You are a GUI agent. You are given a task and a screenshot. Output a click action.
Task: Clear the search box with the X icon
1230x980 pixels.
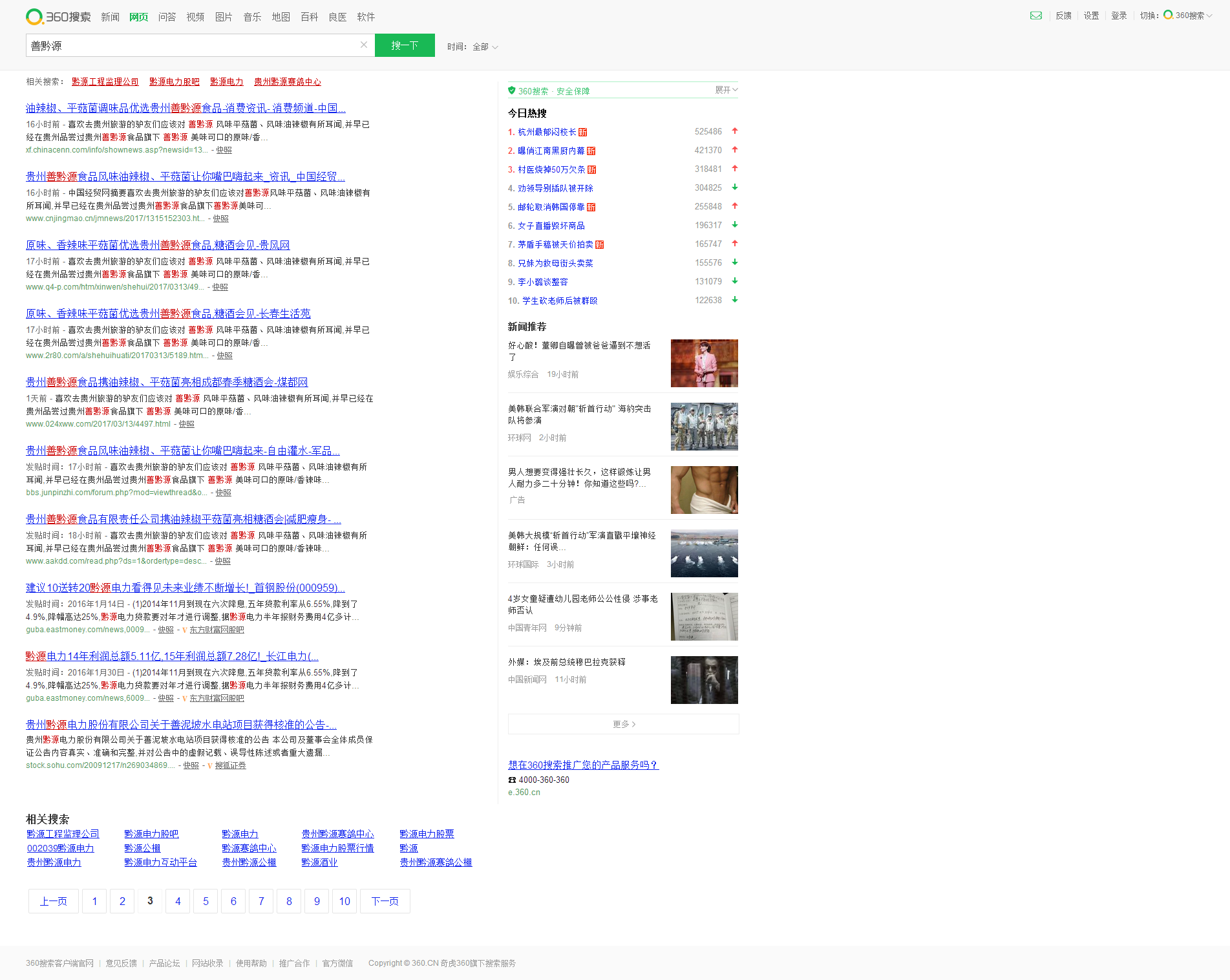(364, 45)
